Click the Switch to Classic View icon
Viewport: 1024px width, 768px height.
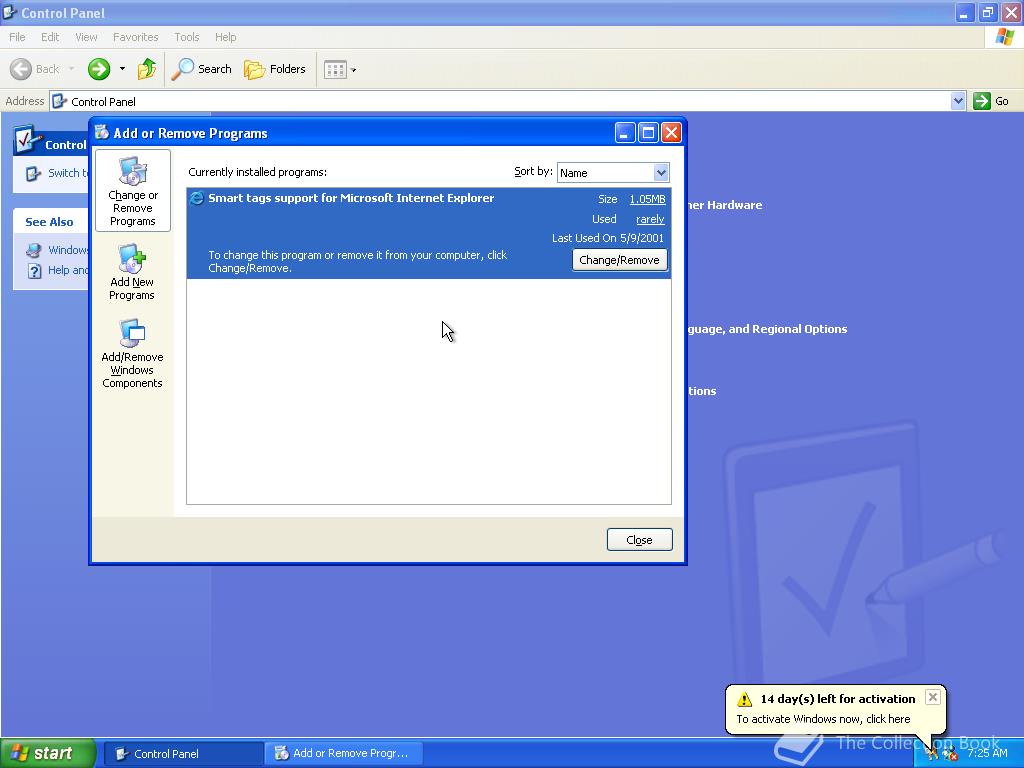pyautogui.click(x=33, y=174)
